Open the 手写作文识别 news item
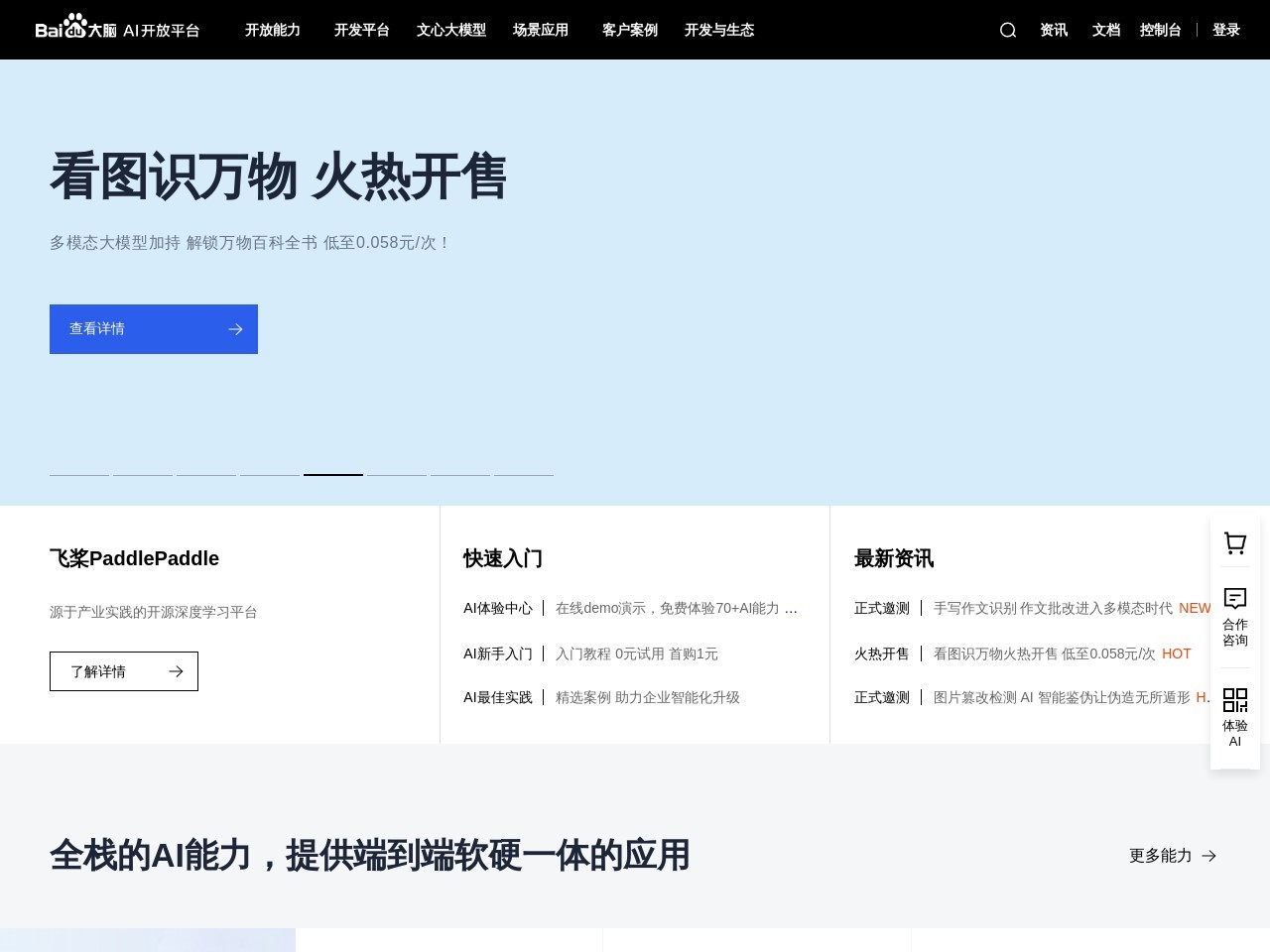The image size is (1270, 952). pyautogui.click(x=1052, y=608)
